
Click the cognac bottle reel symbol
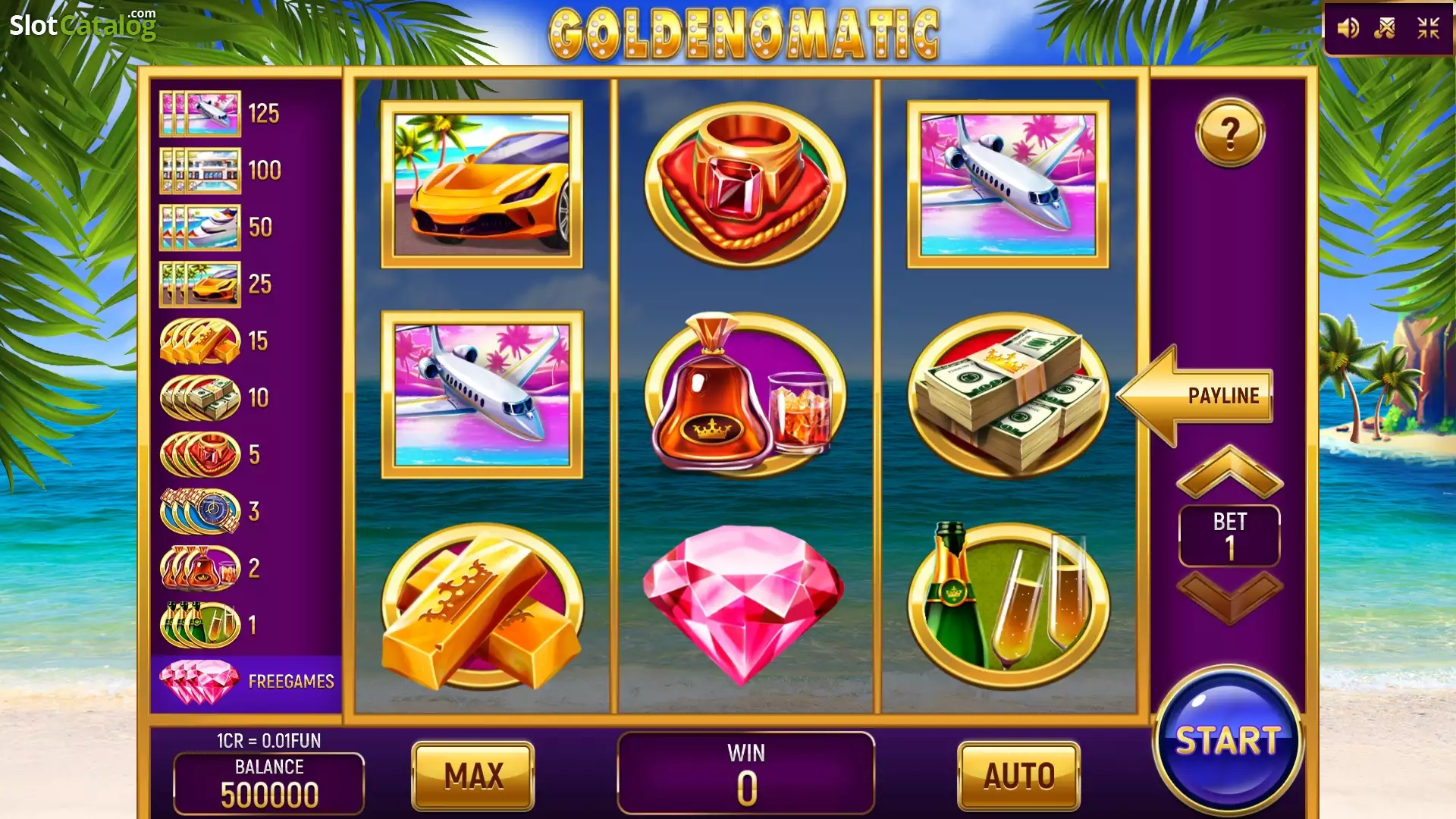(x=745, y=395)
